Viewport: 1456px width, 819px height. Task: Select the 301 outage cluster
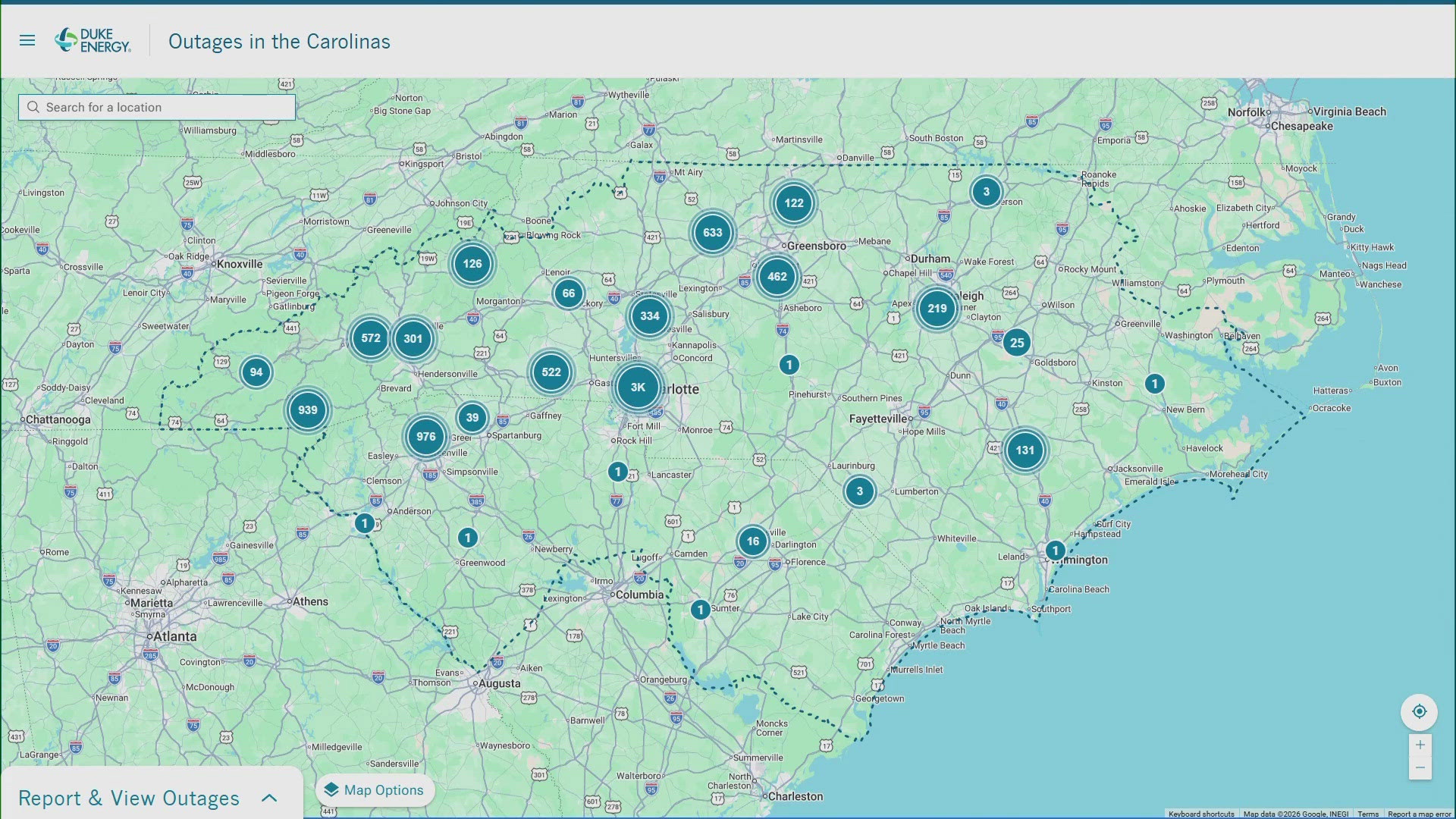coord(413,338)
